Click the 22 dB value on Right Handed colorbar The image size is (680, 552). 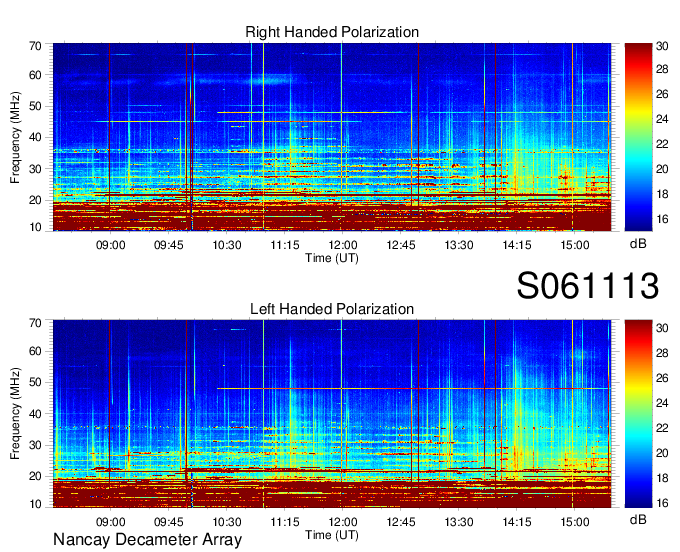point(662,144)
